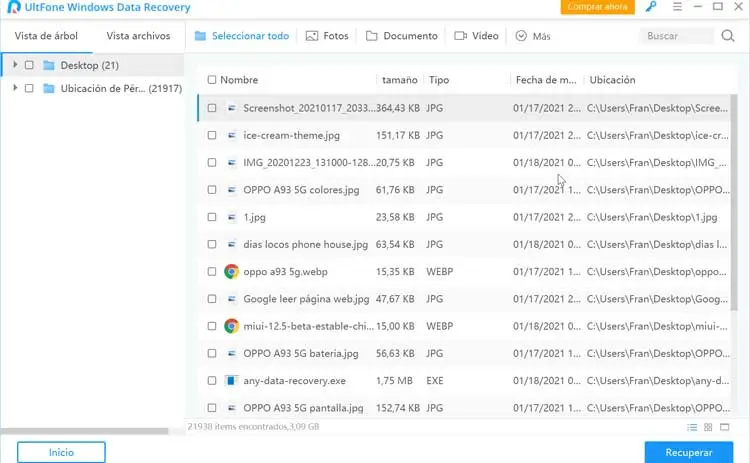Switch to preview pane view icon
The height and width of the screenshot is (463, 750).
tap(725, 427)
